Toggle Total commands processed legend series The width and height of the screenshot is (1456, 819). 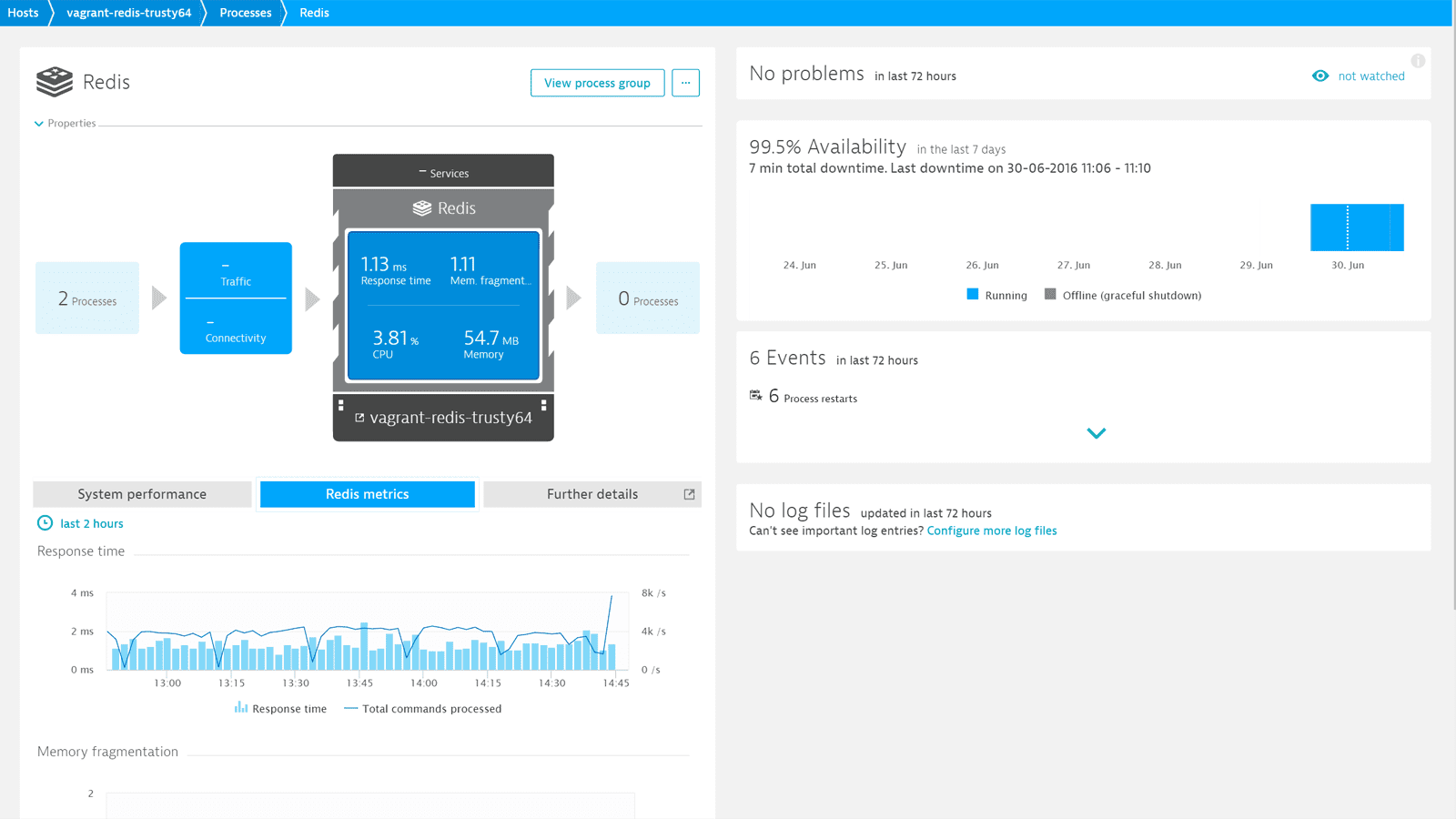pos(423,708)
